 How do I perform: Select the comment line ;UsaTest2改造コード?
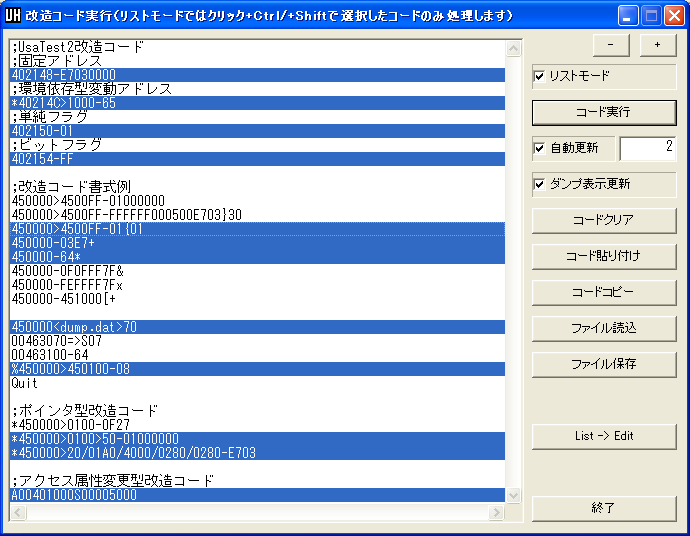pos(257,47)
